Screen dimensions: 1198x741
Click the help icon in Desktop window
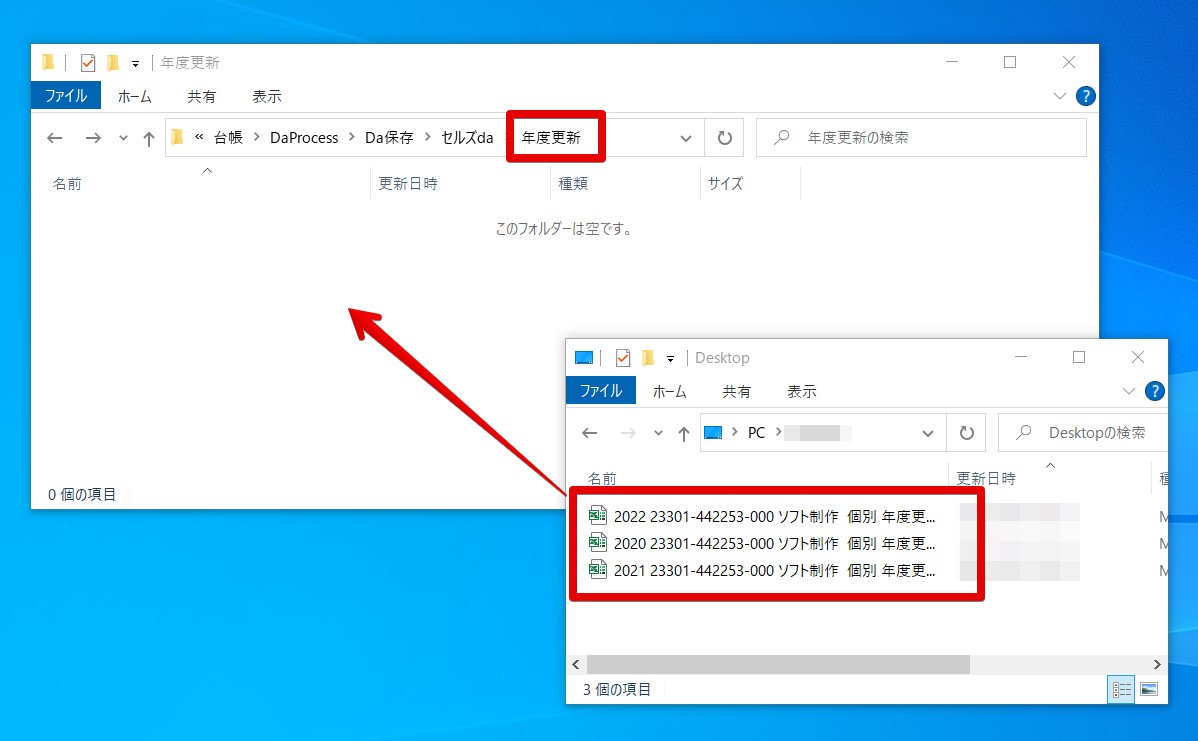click(1154, 391)
